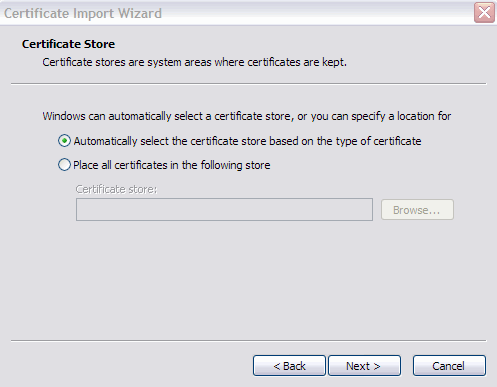This screenshot has width=497, height=387.
Task: Cancel the certificate import
Action: pos(449,366)
